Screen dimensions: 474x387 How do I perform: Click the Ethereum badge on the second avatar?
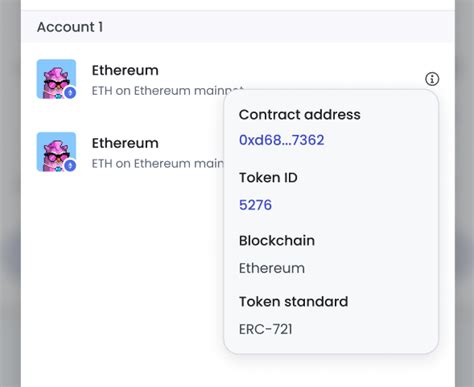click(70, 165)
